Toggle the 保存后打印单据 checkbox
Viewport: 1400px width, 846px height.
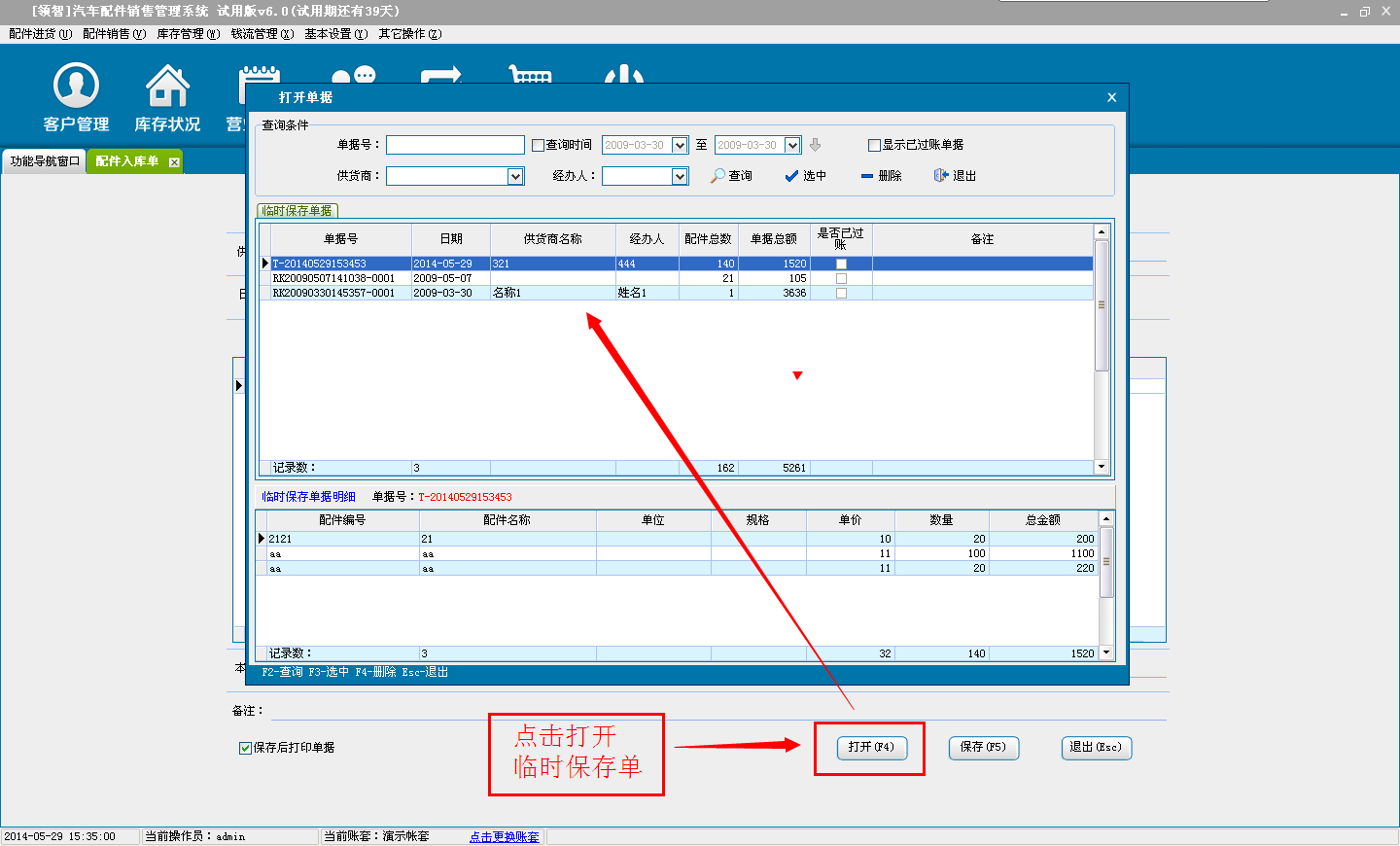245,748
